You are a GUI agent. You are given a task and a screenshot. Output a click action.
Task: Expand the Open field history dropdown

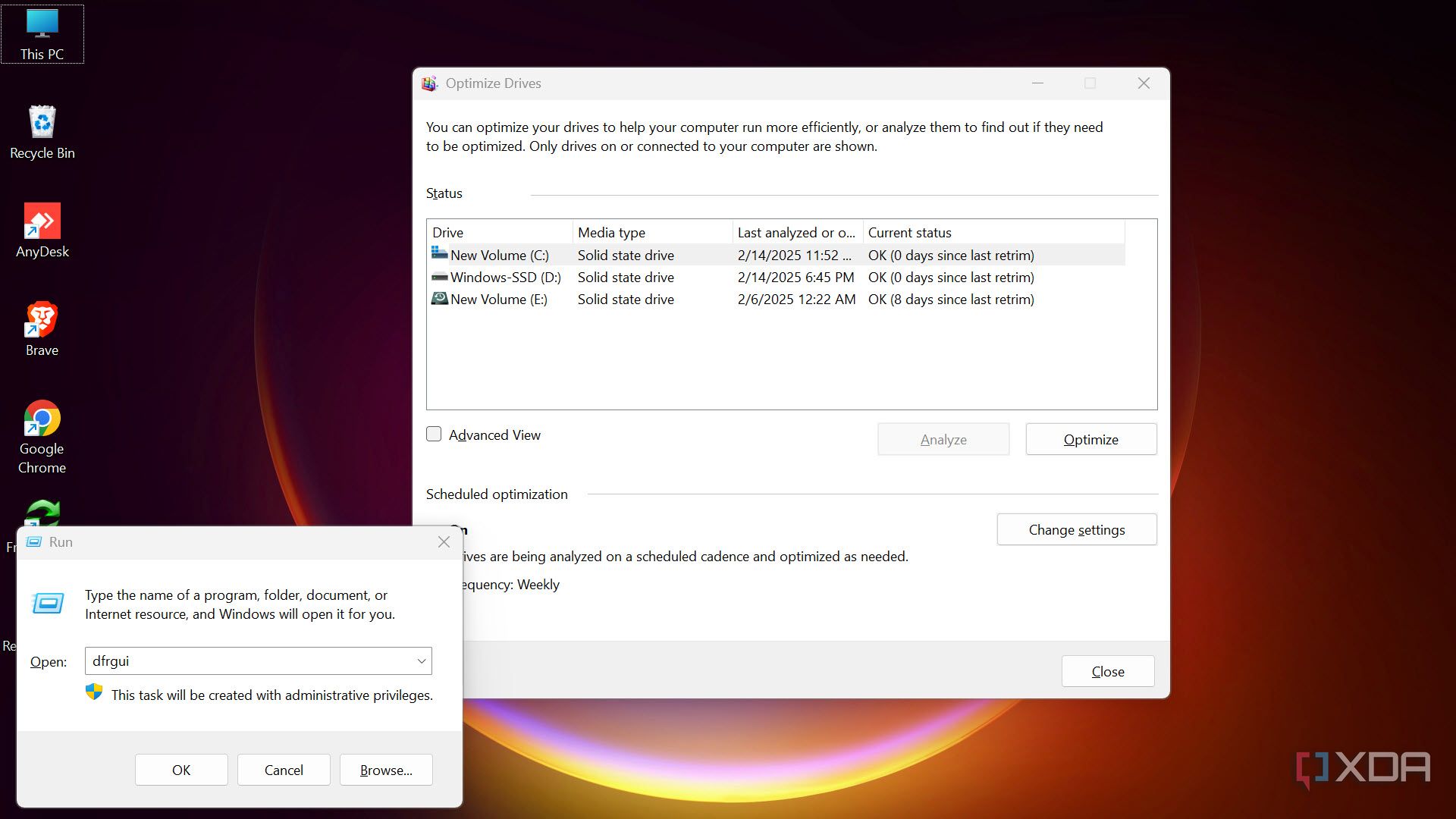click(x=422, y=661)
